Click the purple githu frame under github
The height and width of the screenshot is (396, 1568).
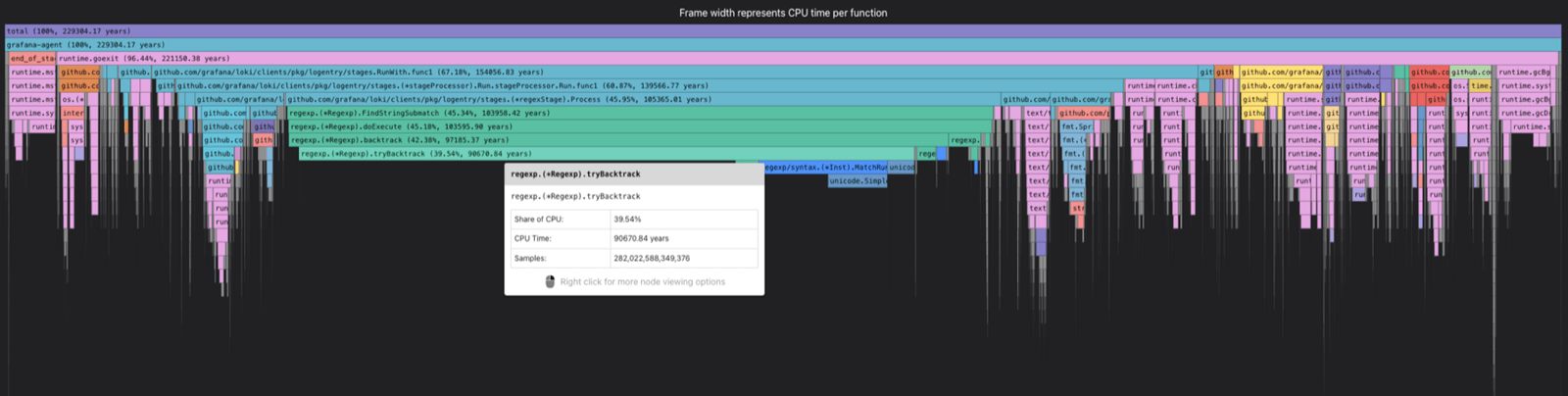click(x=264, y=126)
